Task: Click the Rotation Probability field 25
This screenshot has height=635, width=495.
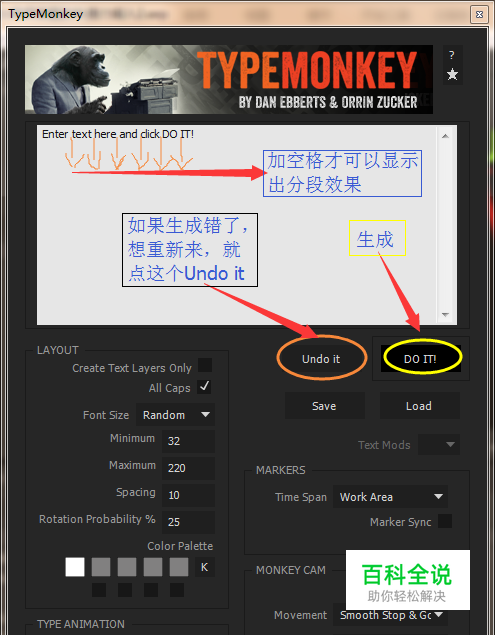Action: [188, 522]
